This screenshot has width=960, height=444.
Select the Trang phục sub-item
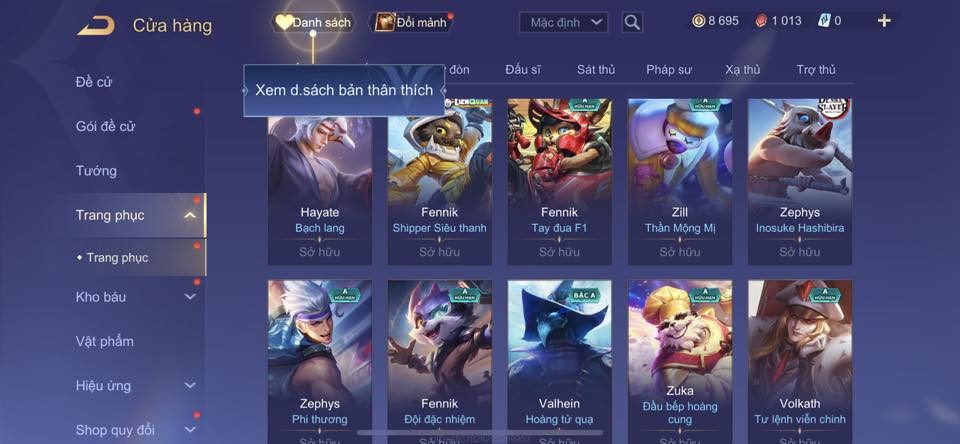coord(116,258)
